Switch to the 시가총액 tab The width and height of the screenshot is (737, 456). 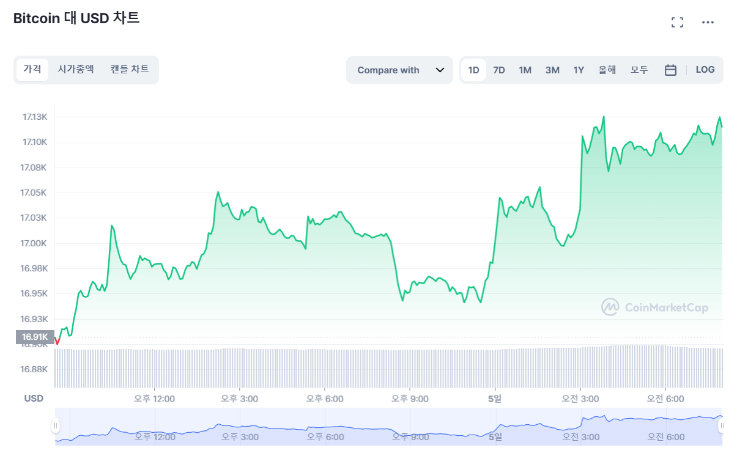(x=76, y=69)
